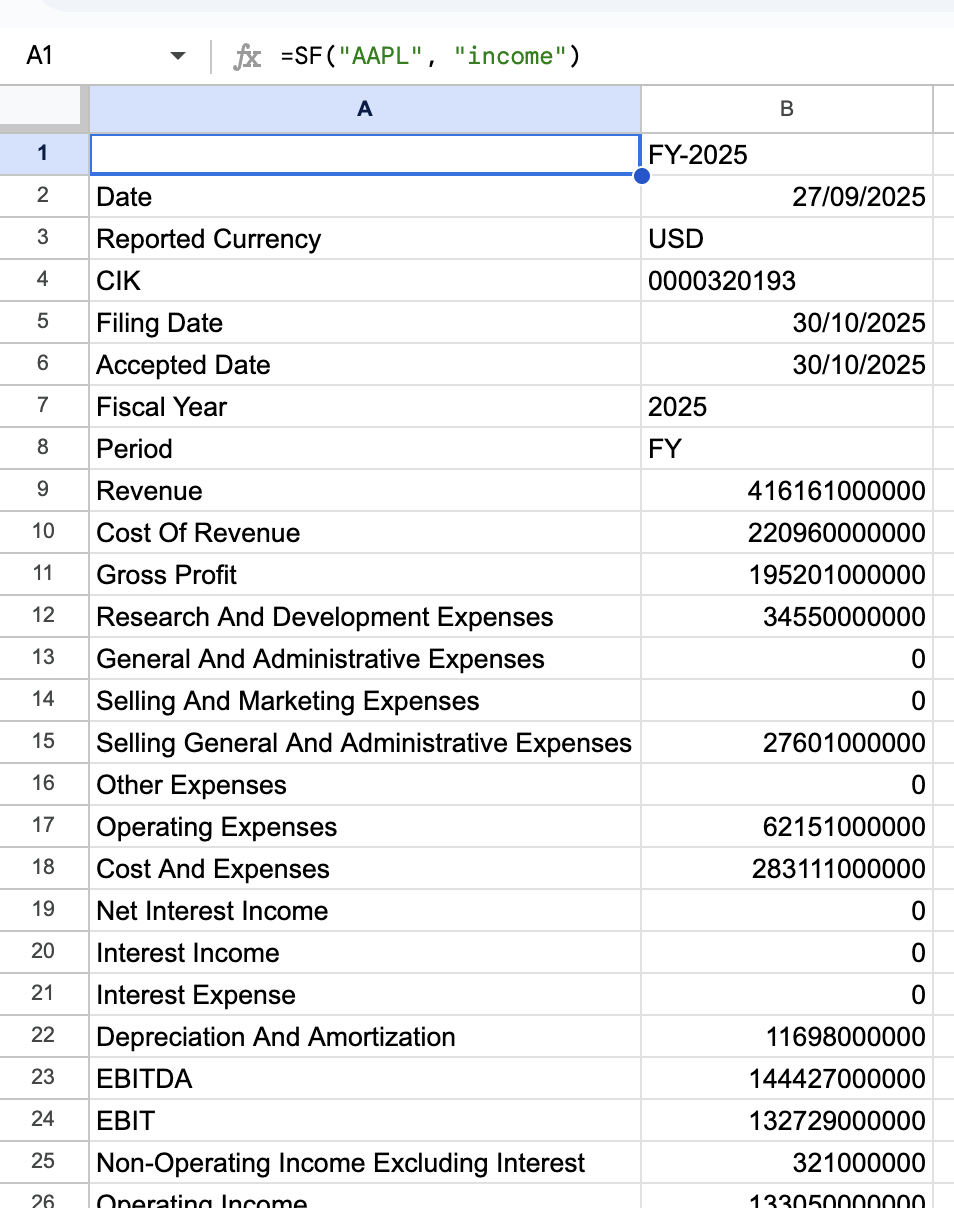Click the fiscal year value 2025
954x1208 pixels.
786,406
